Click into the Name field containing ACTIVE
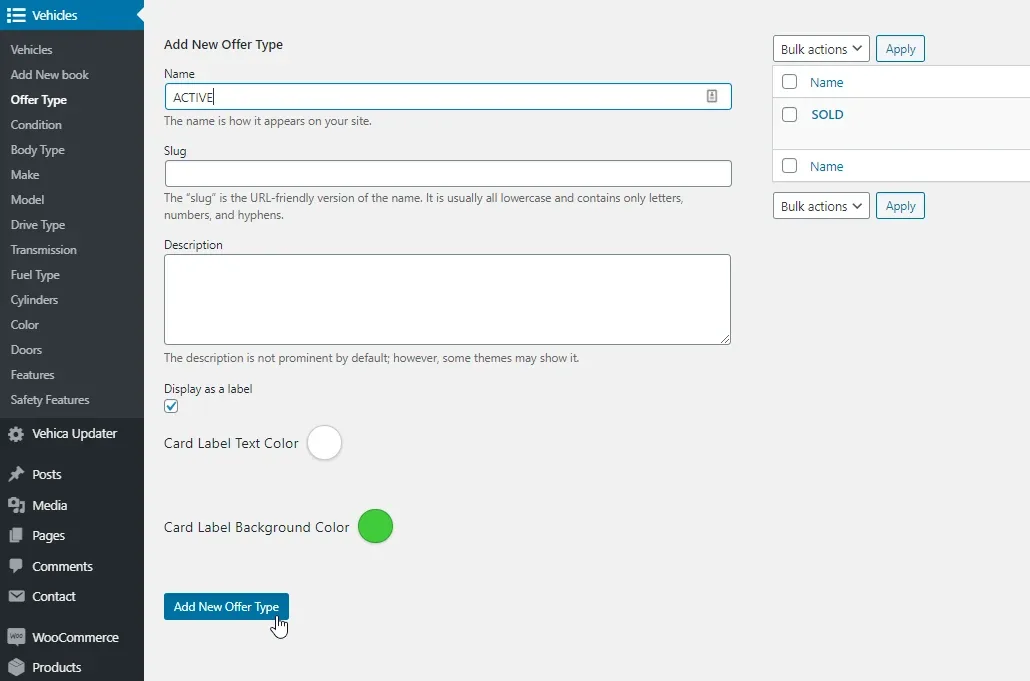This screenshot has width=1030, height=681. click(448, 97)
